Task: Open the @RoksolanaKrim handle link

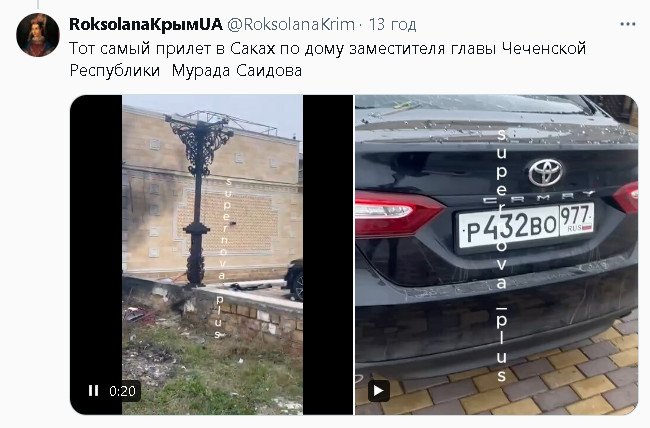Action: [x=291, y=24]
